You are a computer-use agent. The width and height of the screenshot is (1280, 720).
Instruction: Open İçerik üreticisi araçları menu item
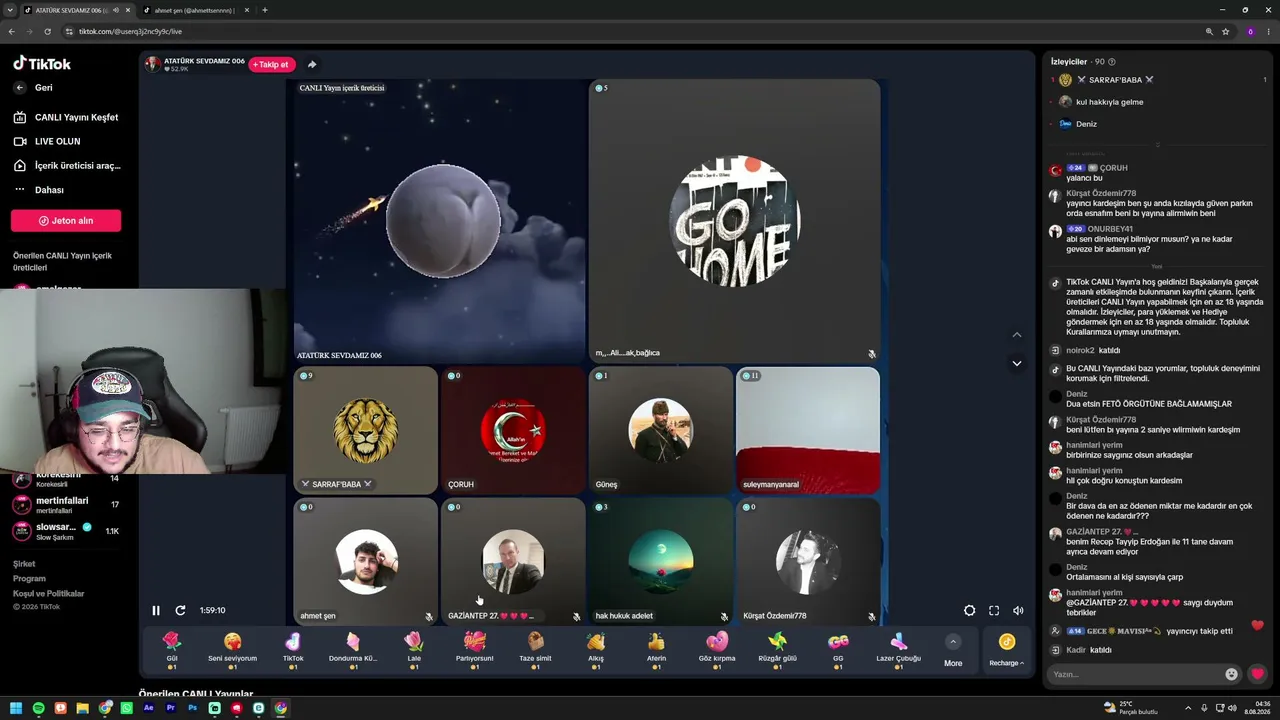(67, 166)
